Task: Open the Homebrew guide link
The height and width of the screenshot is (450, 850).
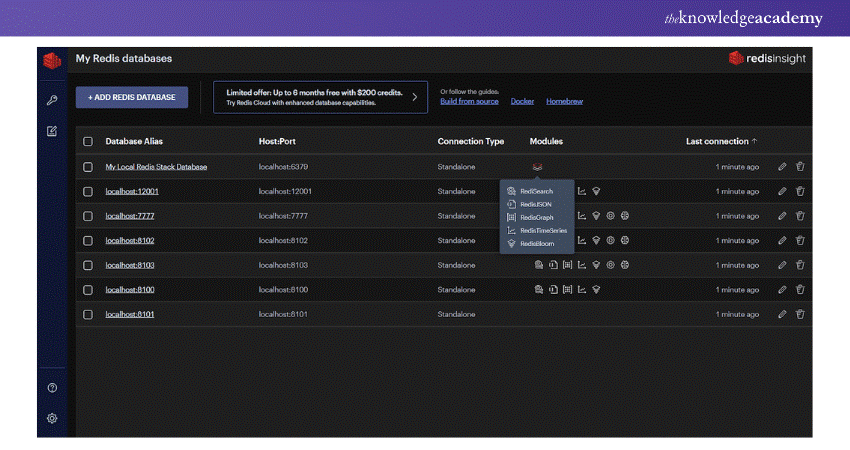Action: tap(564, 101)
